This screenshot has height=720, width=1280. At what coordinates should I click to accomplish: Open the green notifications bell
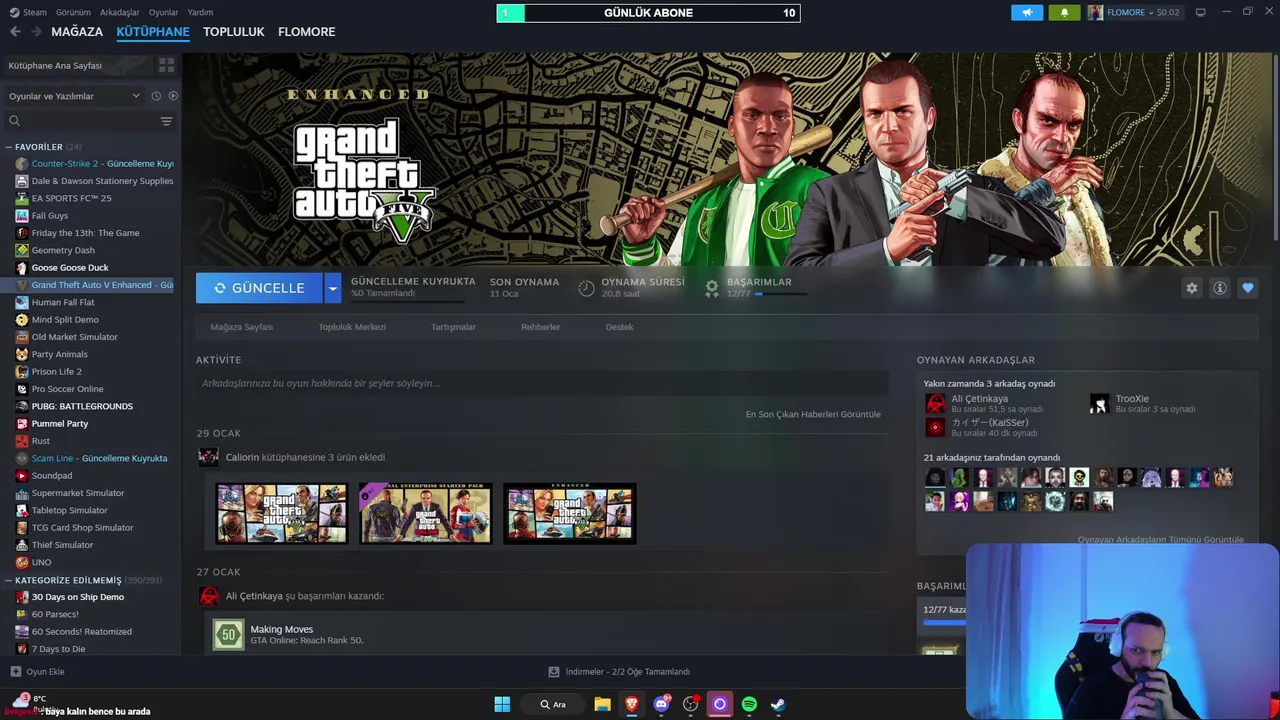coord(1064,12)
